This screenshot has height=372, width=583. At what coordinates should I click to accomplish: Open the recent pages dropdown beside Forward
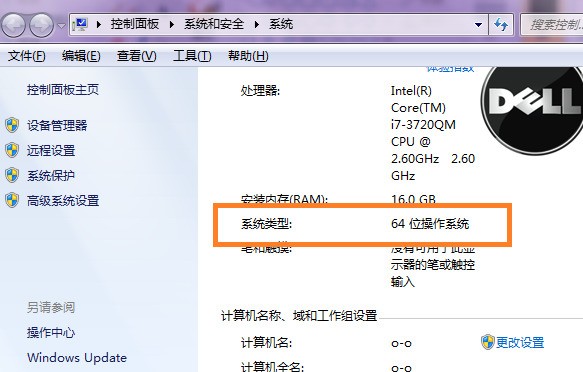coord(61,25)
